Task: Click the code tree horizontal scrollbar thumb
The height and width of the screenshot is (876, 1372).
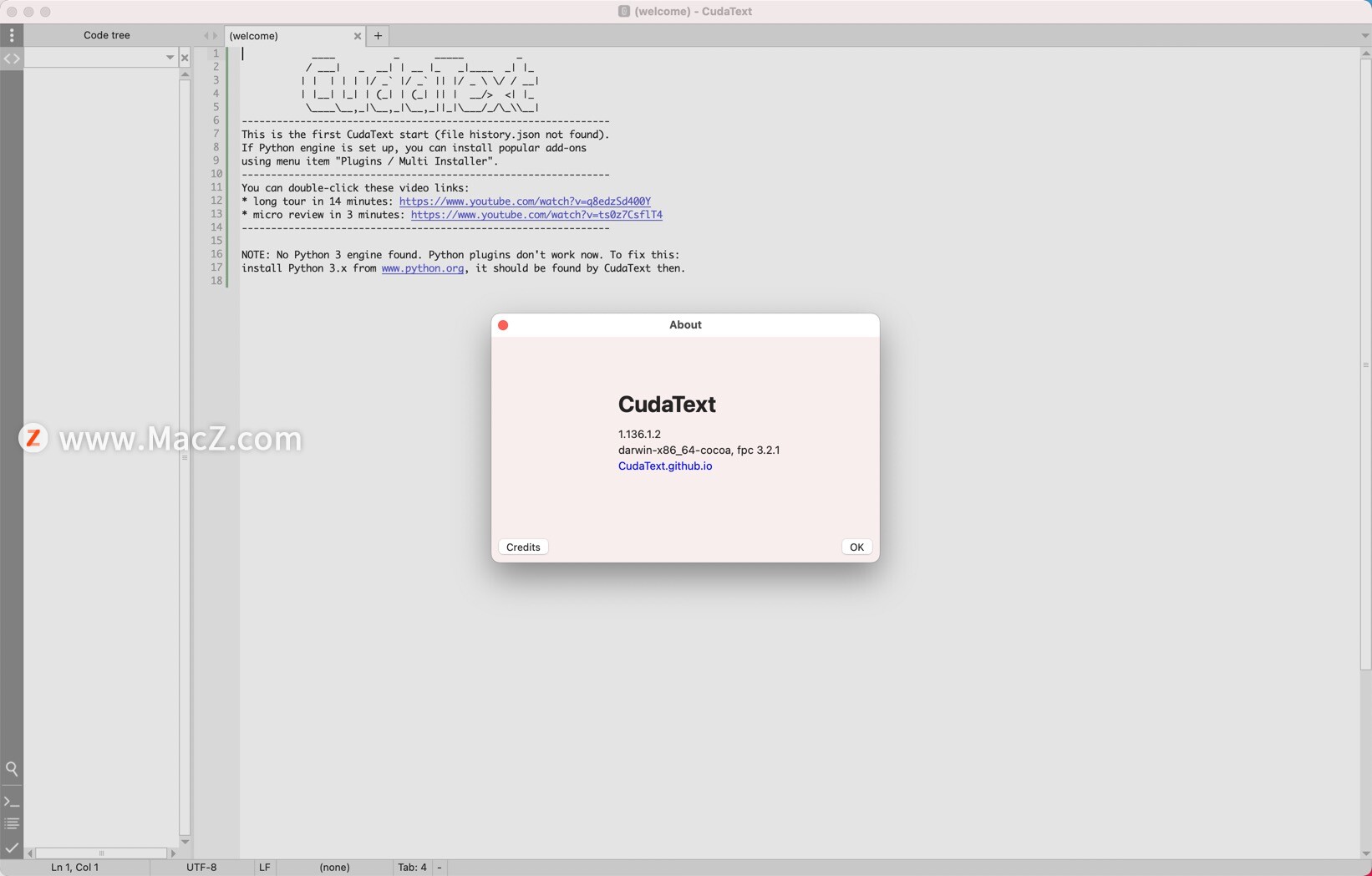Action: [101, 853]
